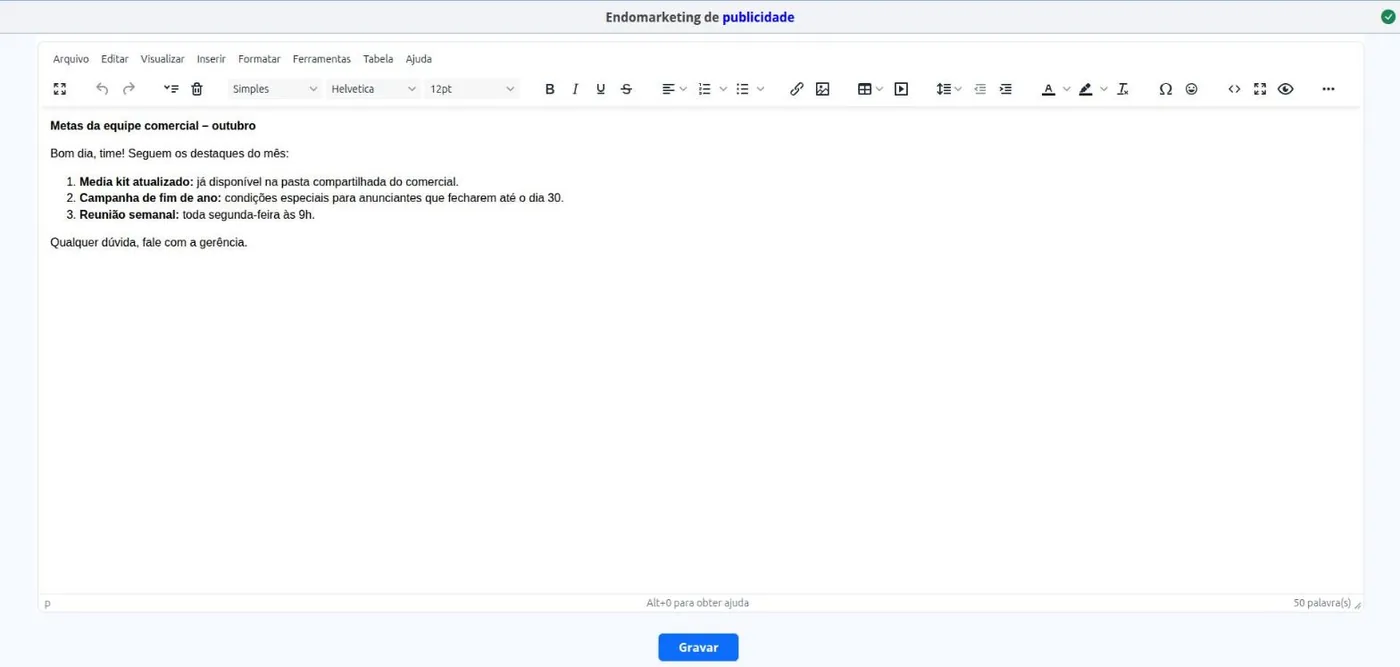Open the Ajuda menu
This screenshot has width=1400, height=667.
tap(419, 59)
